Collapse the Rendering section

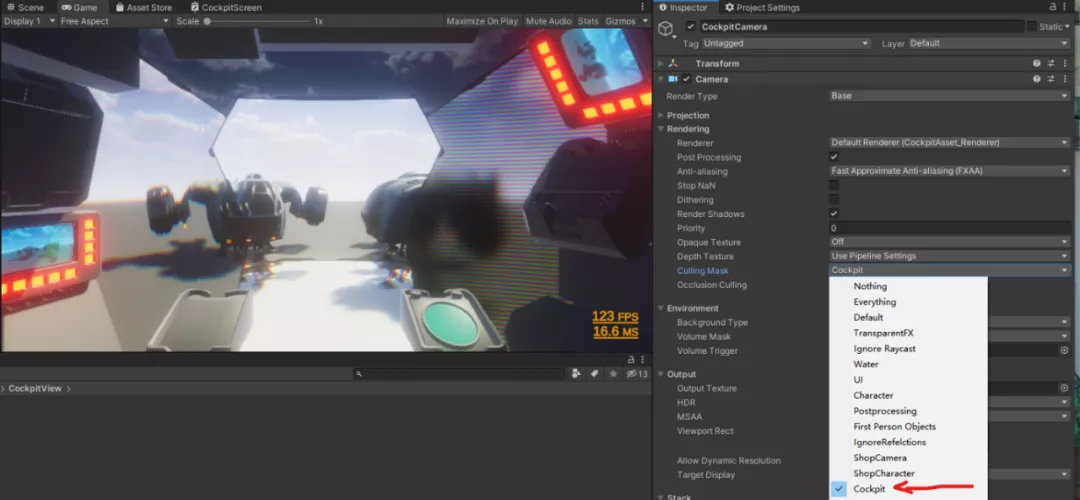pos(661,129)
